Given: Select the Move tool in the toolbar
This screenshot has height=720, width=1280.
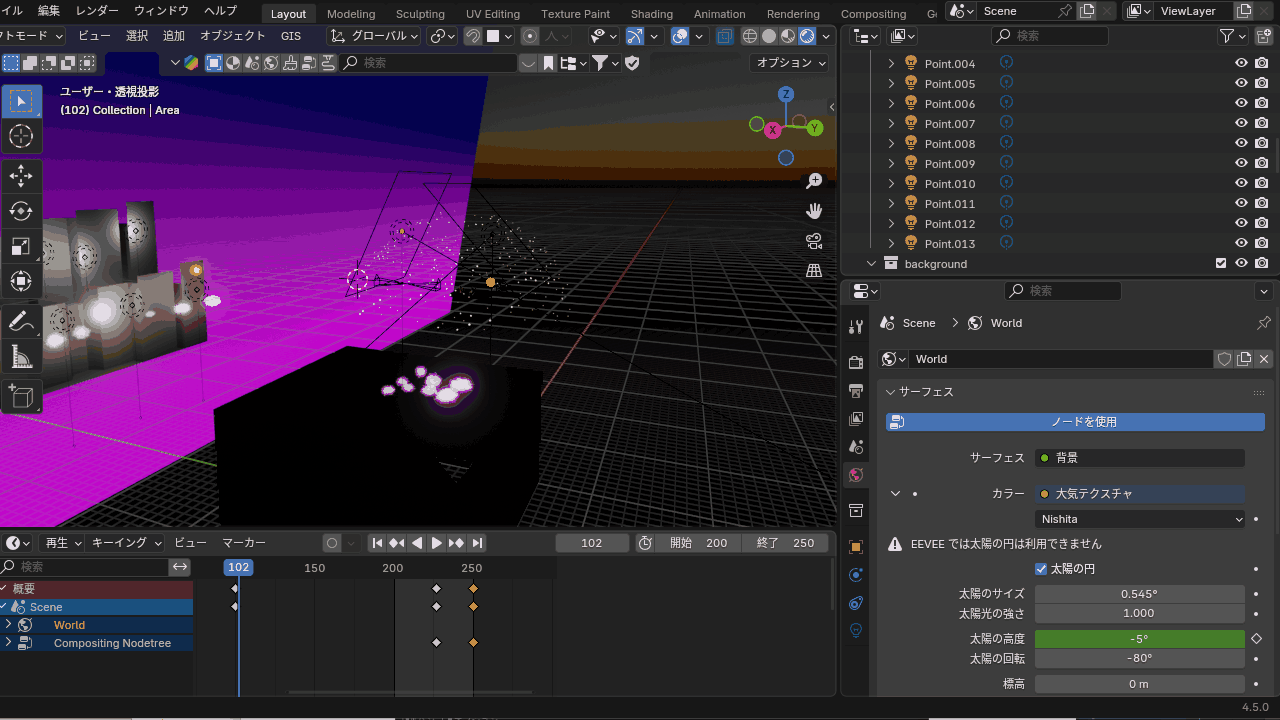Looking at the screenshot, I should click(21, 175).
